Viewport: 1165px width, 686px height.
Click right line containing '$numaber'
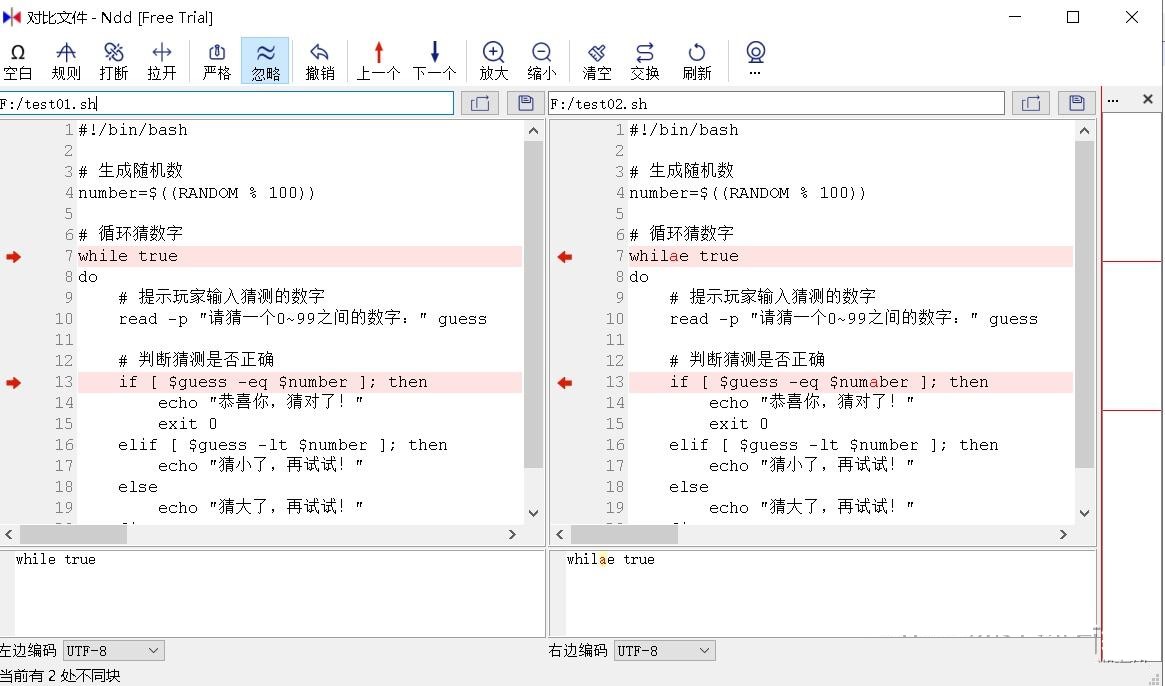tap(828, 383)
